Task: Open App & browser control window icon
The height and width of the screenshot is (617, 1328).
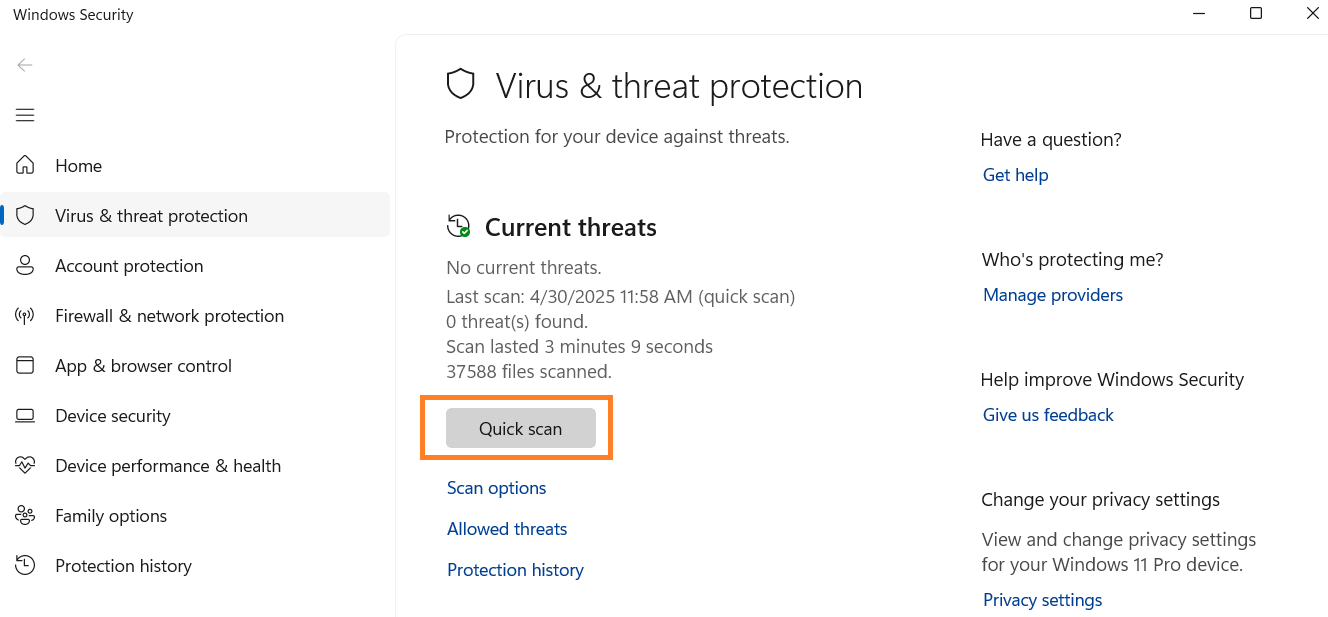Action: click(x=25, y=366)
